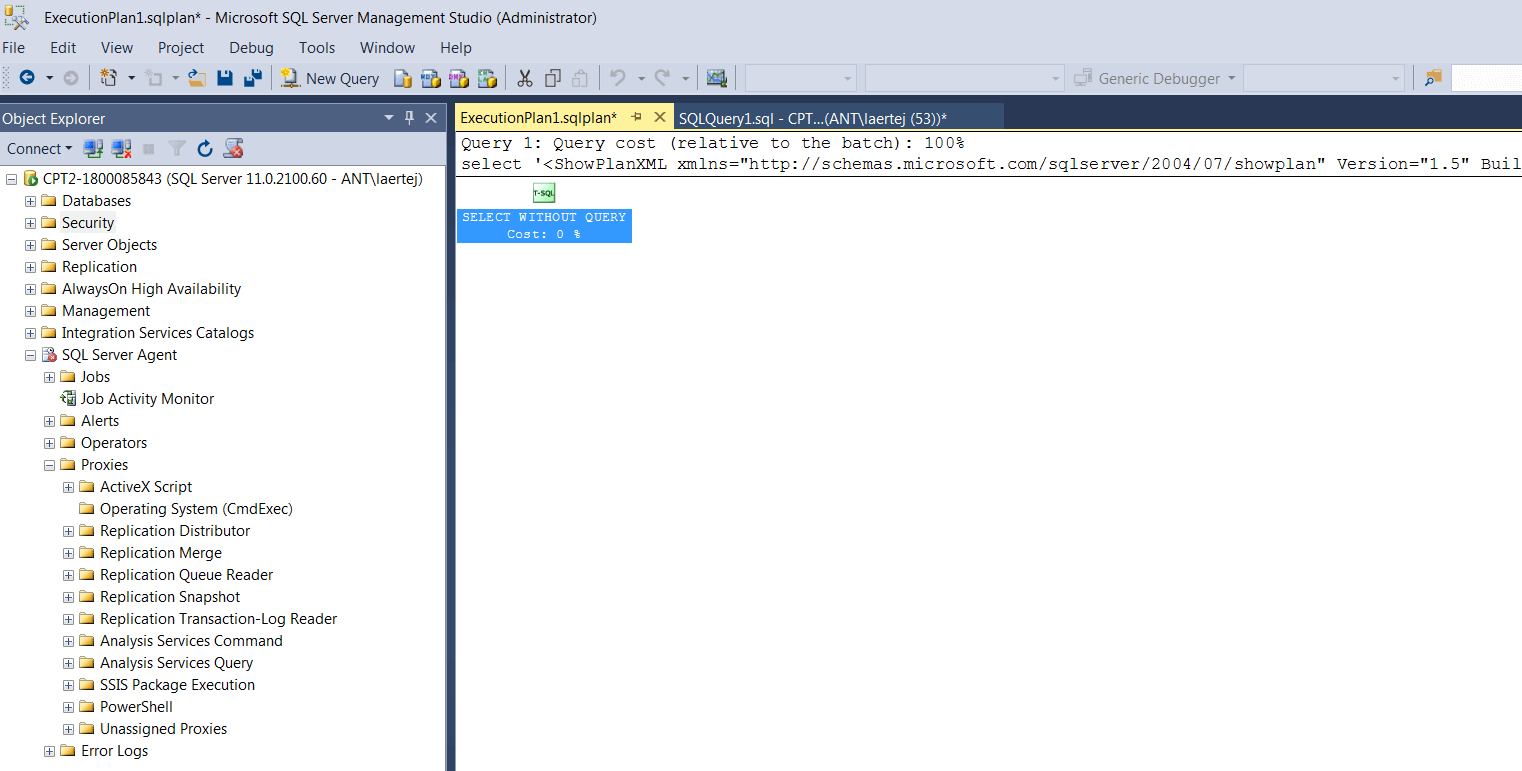Select Operating System (CmdExec) folder
1522x771 pixels.
pyautogui.click(x=196, y=509)
